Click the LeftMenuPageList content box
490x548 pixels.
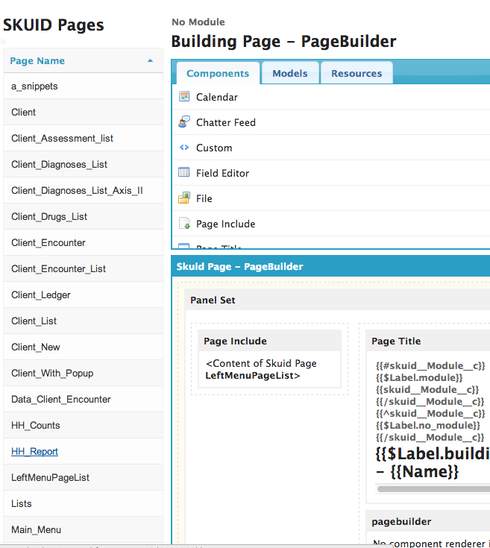tap(269, 369)
